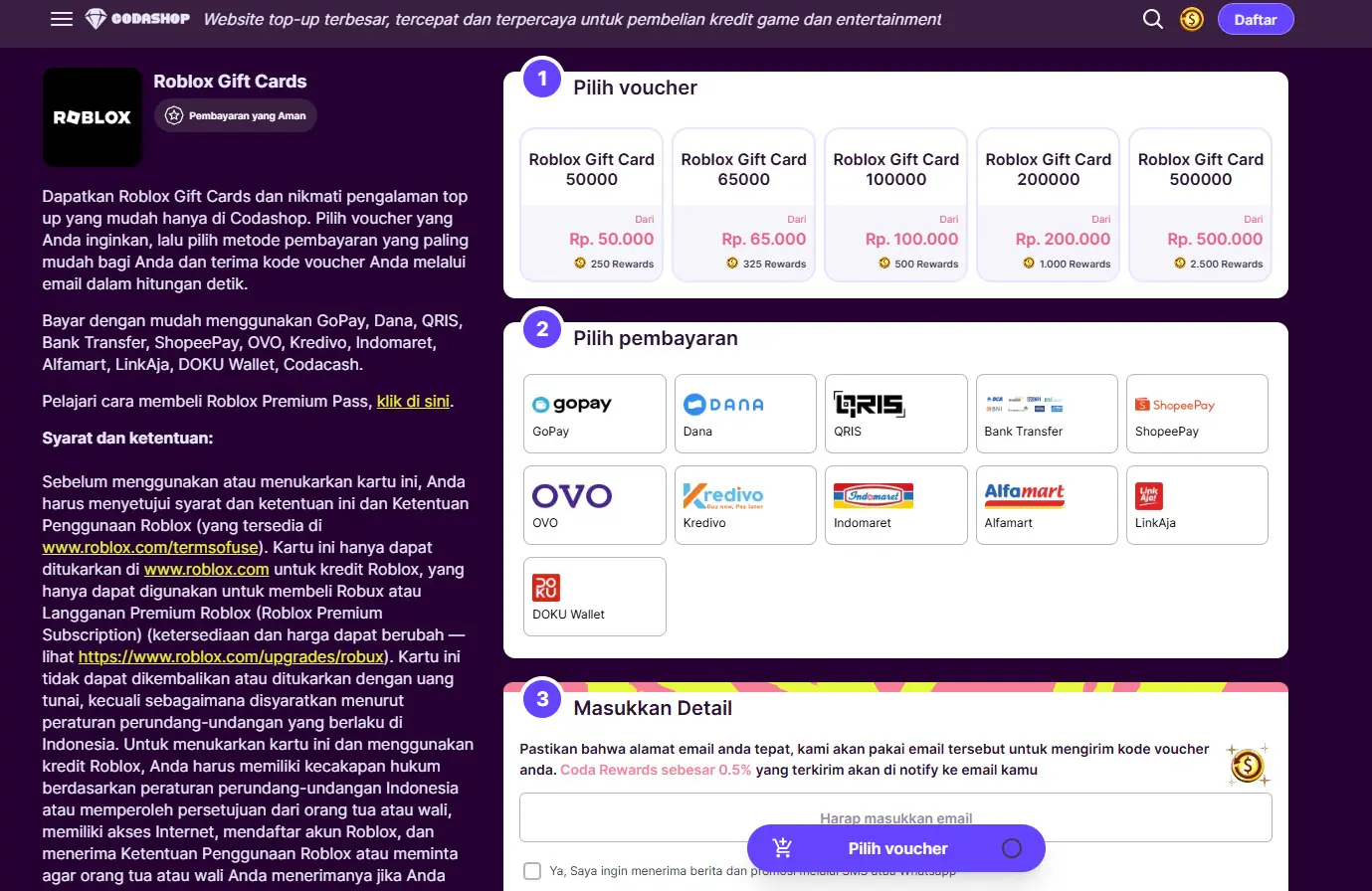Choose QRIS payment option
Viewport: 1372px width, 891px height.
895,414
